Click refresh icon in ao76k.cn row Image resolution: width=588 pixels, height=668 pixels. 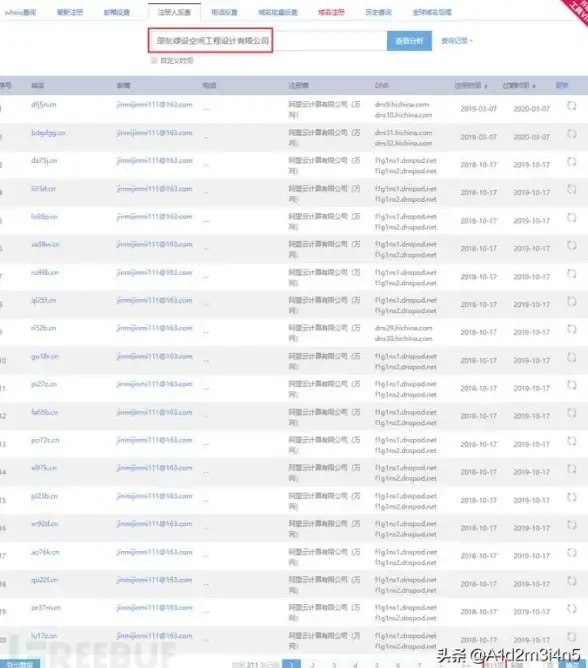[x=571, y=553]
